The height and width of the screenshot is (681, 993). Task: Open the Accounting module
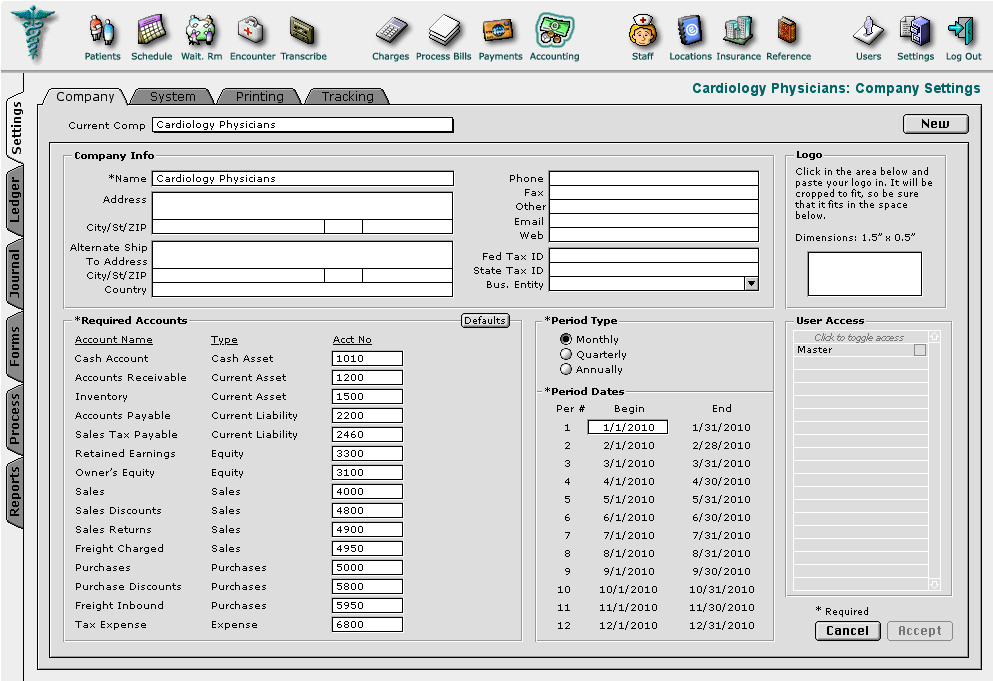click(554, 38)
